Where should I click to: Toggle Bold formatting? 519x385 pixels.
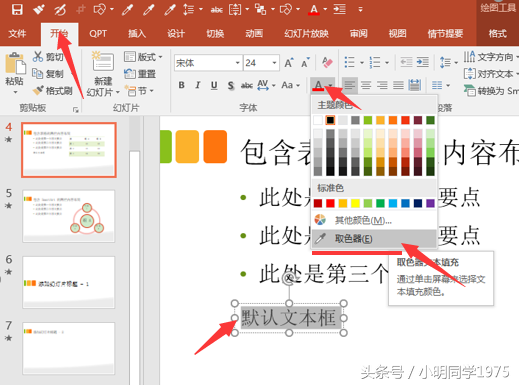tap(182, 85)
